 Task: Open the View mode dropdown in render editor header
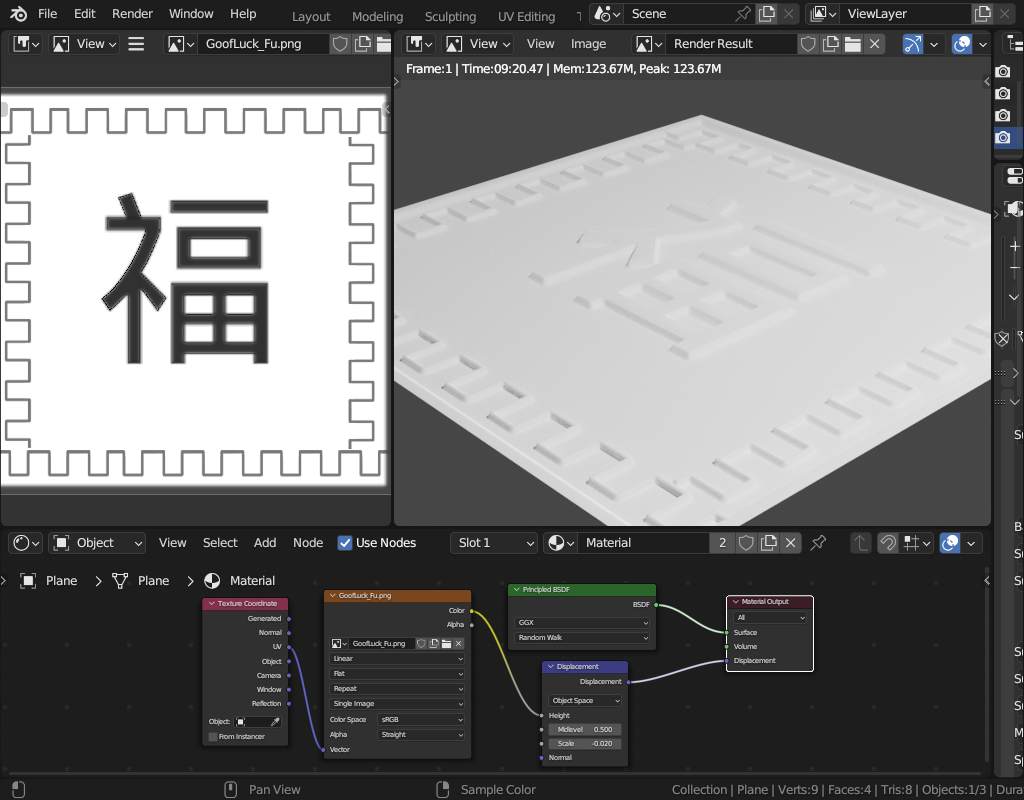coord(478,44)
